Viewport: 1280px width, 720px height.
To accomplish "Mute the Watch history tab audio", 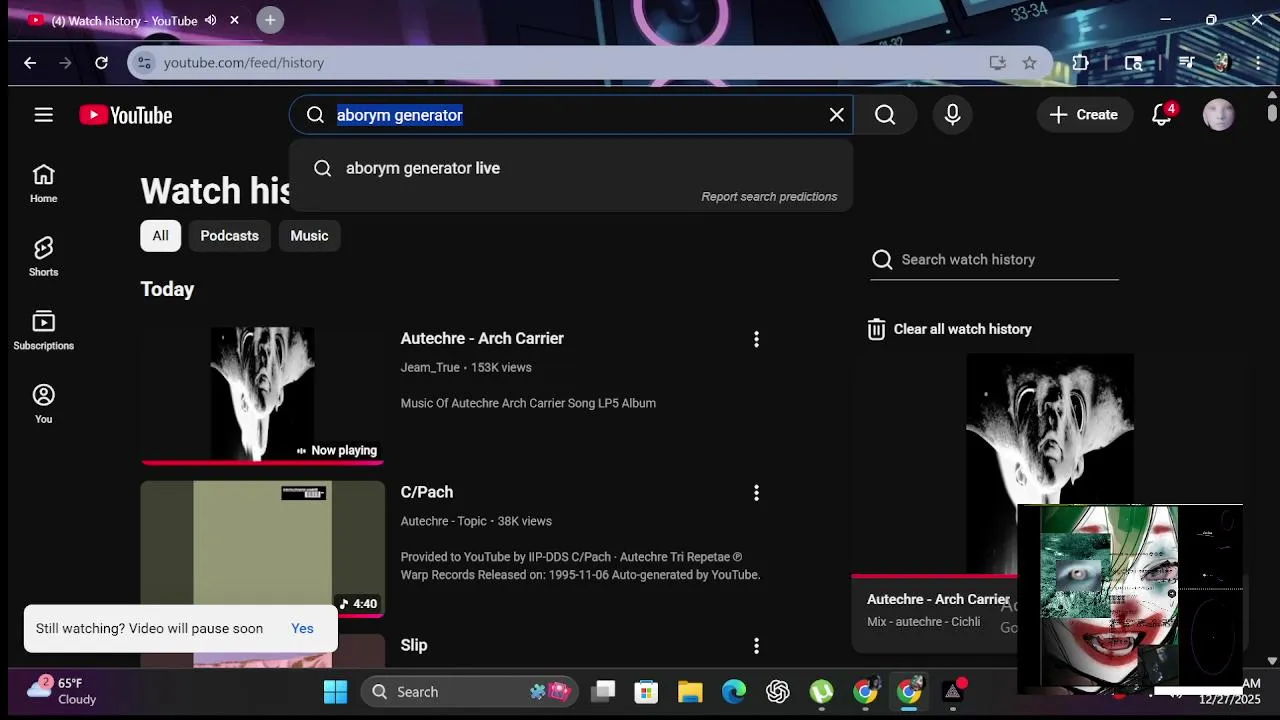I will [210, 20].
